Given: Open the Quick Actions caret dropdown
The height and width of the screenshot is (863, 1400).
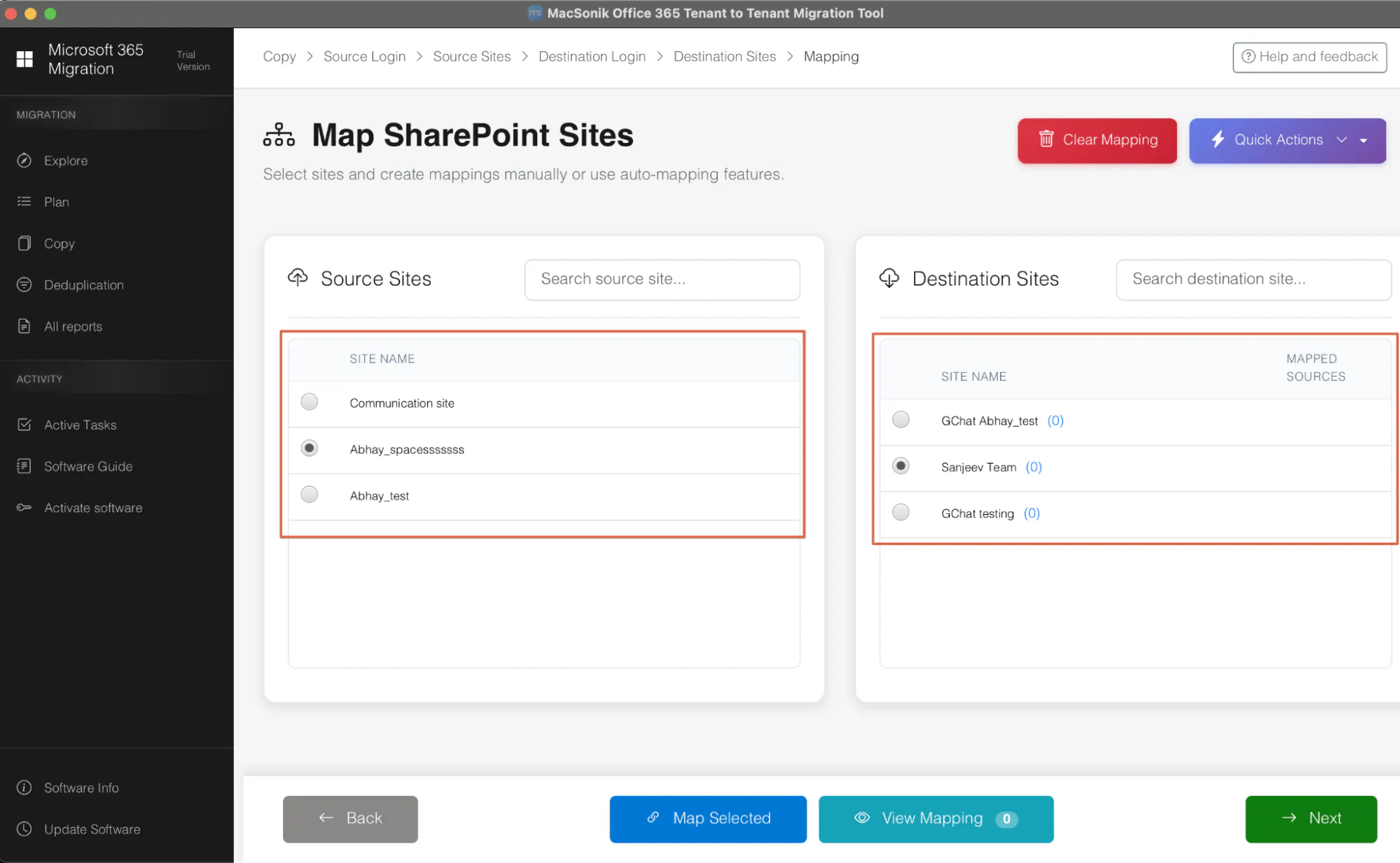Looking at the screenshot, I should [1364, 140].
